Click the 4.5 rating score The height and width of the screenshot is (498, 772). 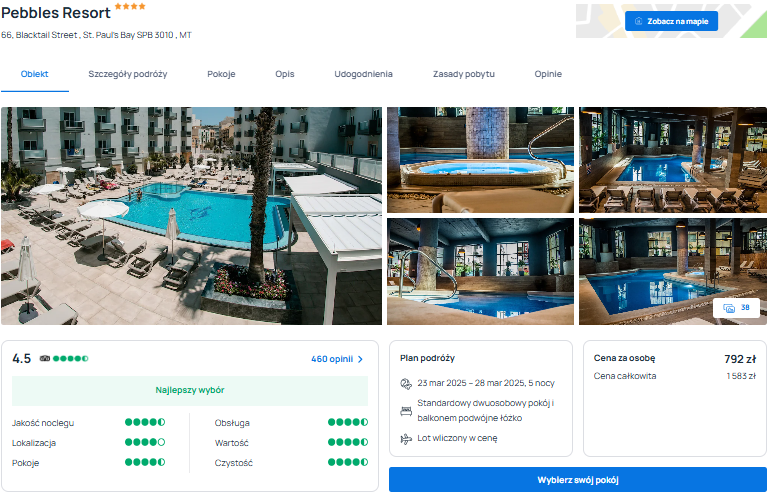(22, 359)
